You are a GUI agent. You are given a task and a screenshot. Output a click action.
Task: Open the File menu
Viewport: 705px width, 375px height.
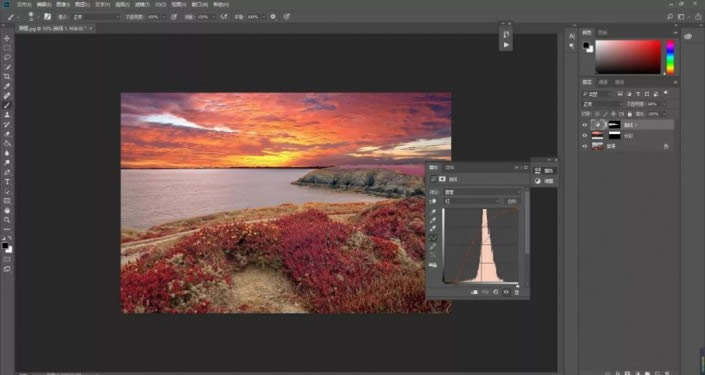click(x=24, y=4)
